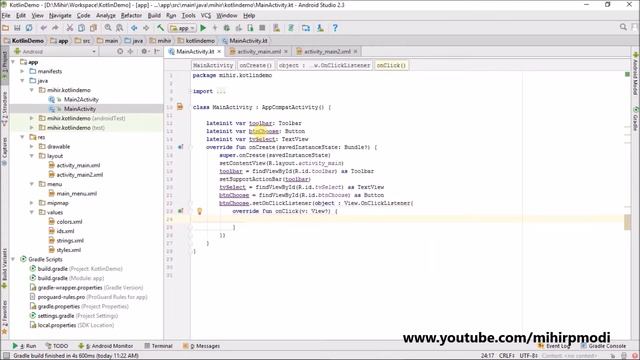This screenshot has width=640, height=360.
Task: Toggle the Favorites side button
Action: (x=4, y=318)
